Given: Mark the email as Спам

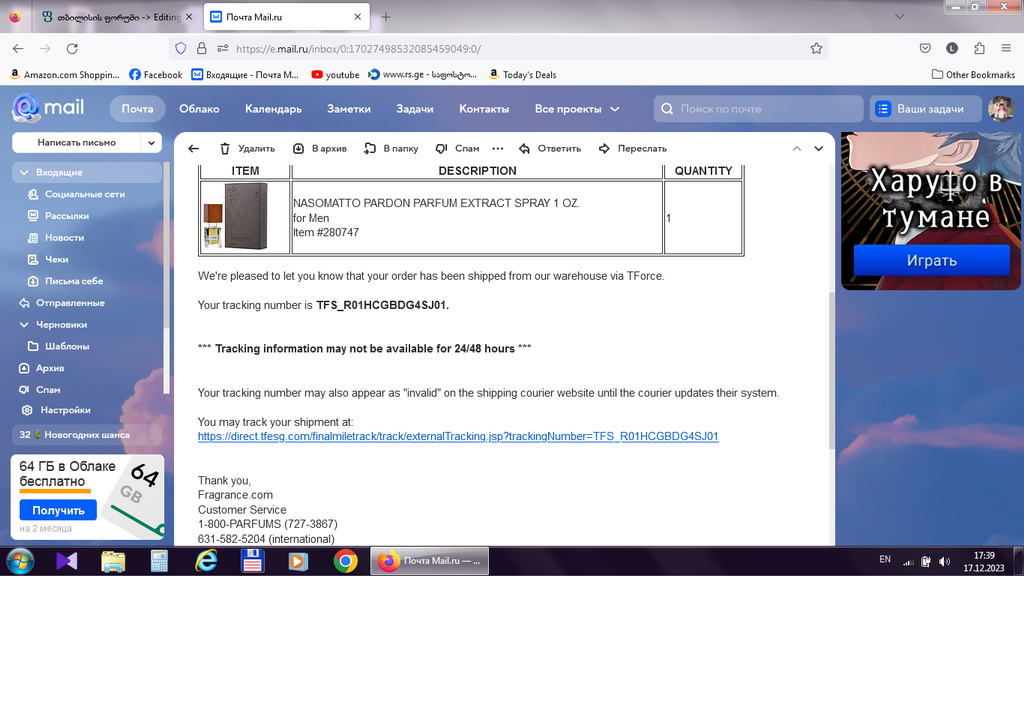Looking at the screenshot, I should (458, 148).
